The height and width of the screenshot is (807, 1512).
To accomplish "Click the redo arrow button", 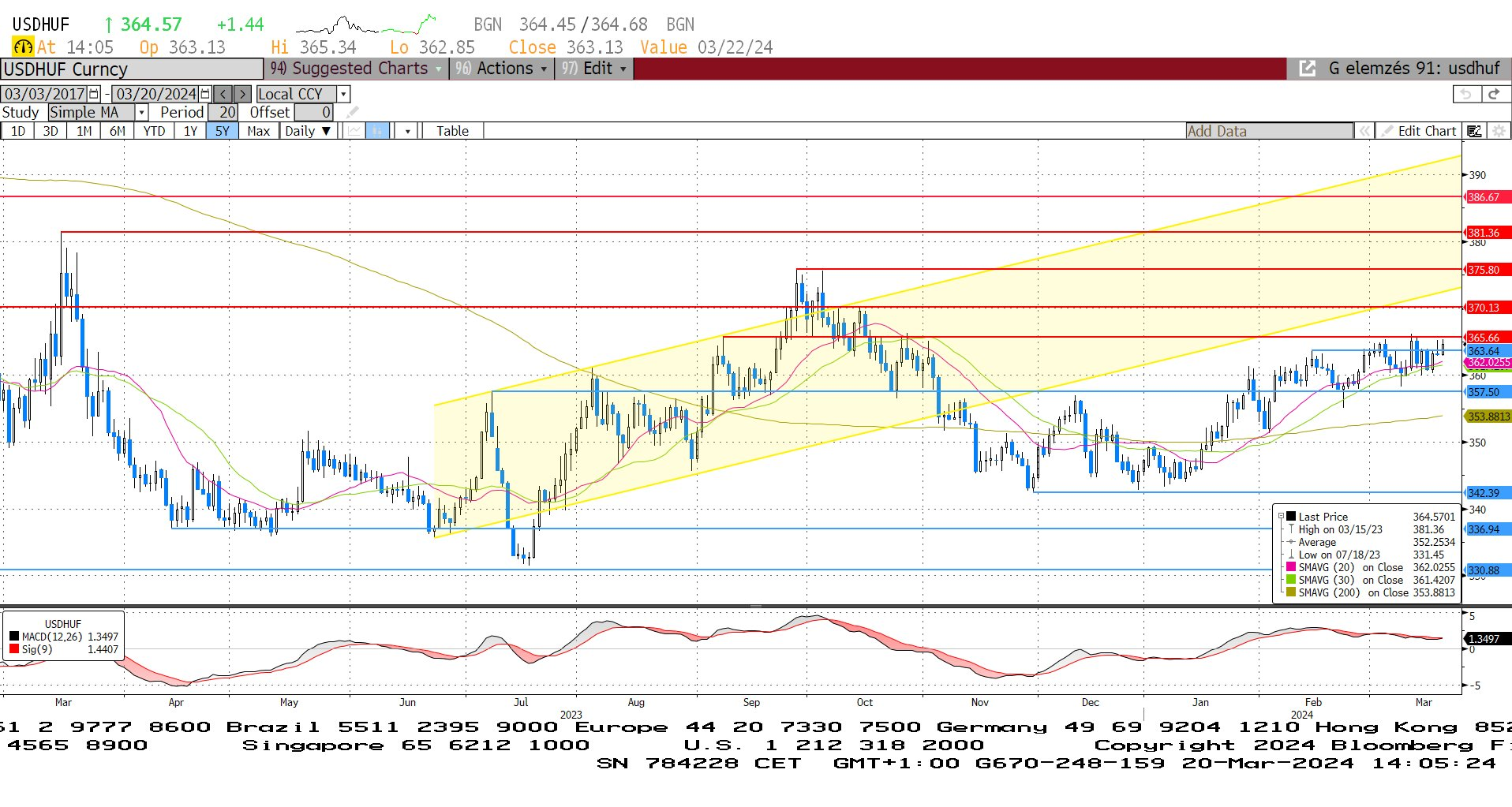I will click(1494, 94).
